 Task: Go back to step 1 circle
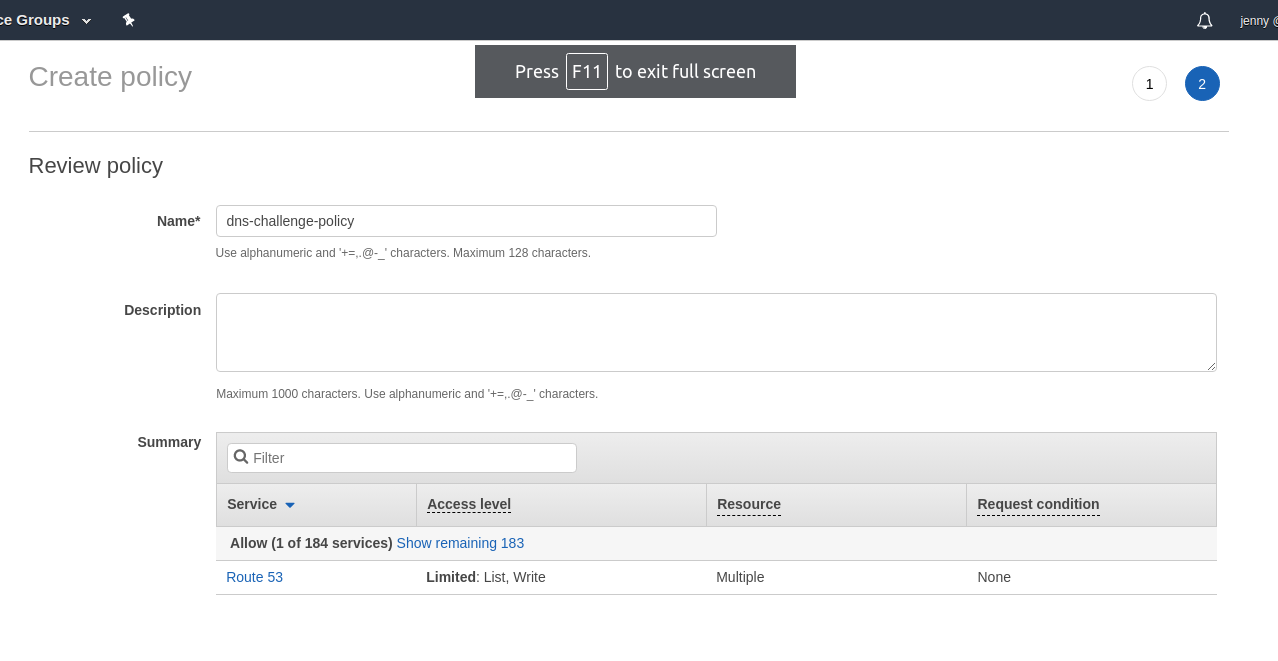click(x=1149, y=84)
